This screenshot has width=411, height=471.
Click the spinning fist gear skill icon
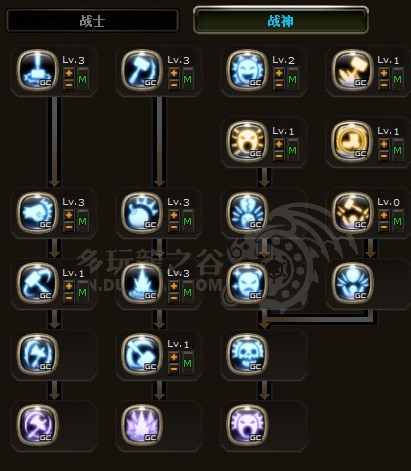pos(37,212)
